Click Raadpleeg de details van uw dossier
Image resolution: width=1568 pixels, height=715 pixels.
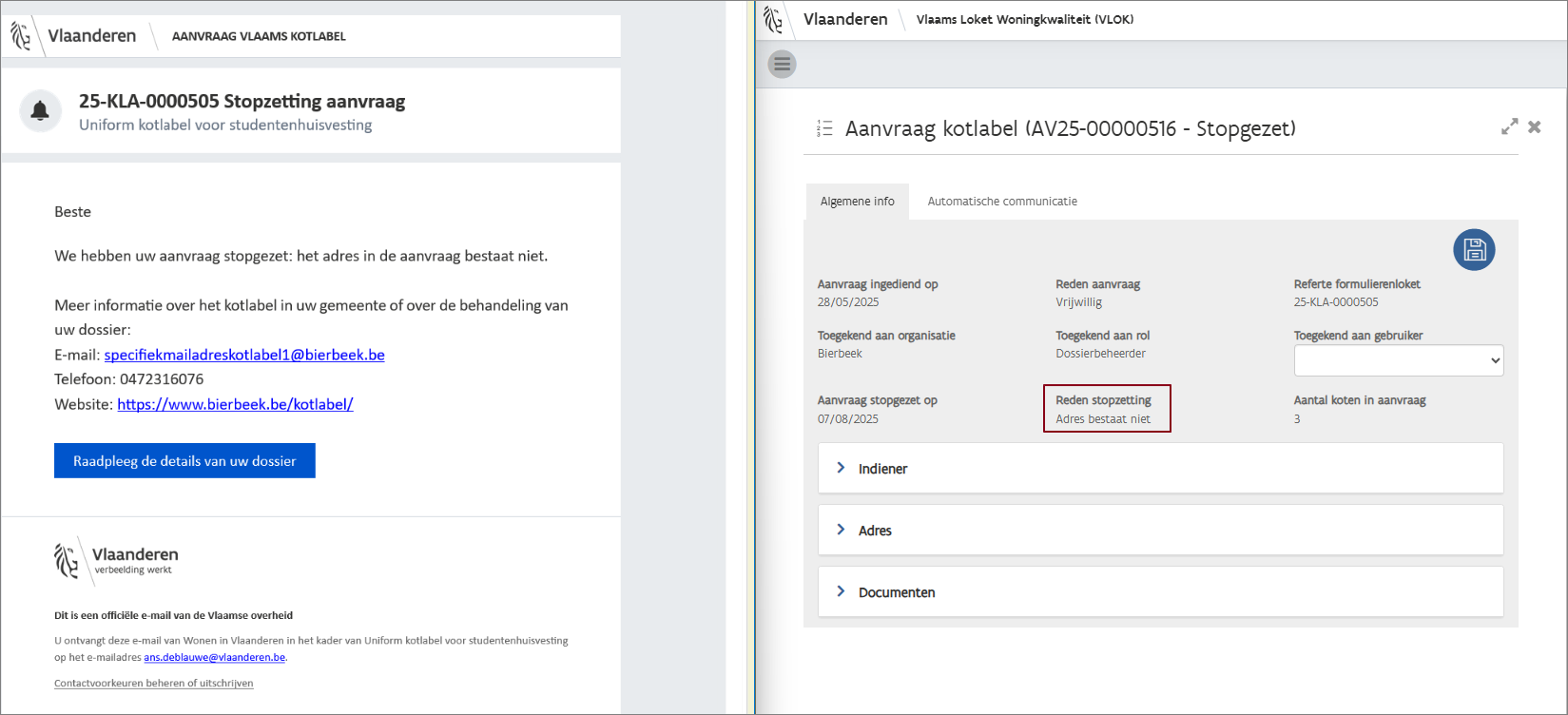(184, 461)
